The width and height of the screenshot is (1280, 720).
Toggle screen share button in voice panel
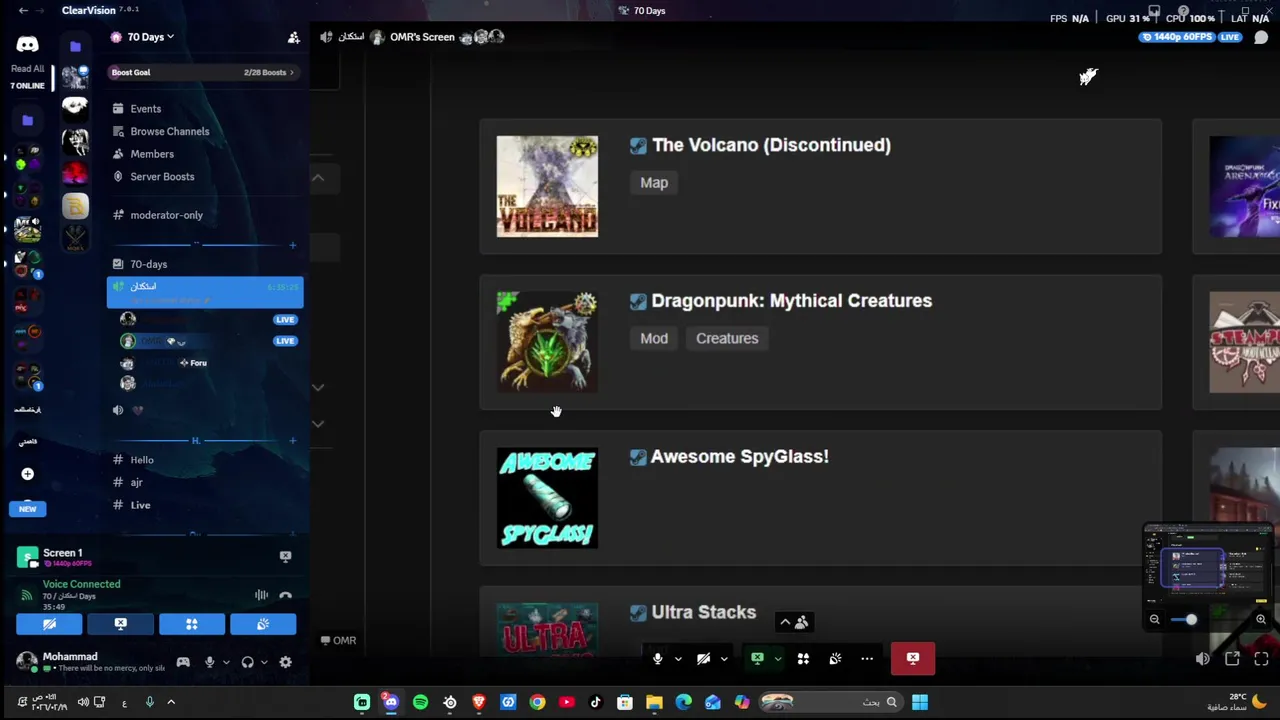121,624
